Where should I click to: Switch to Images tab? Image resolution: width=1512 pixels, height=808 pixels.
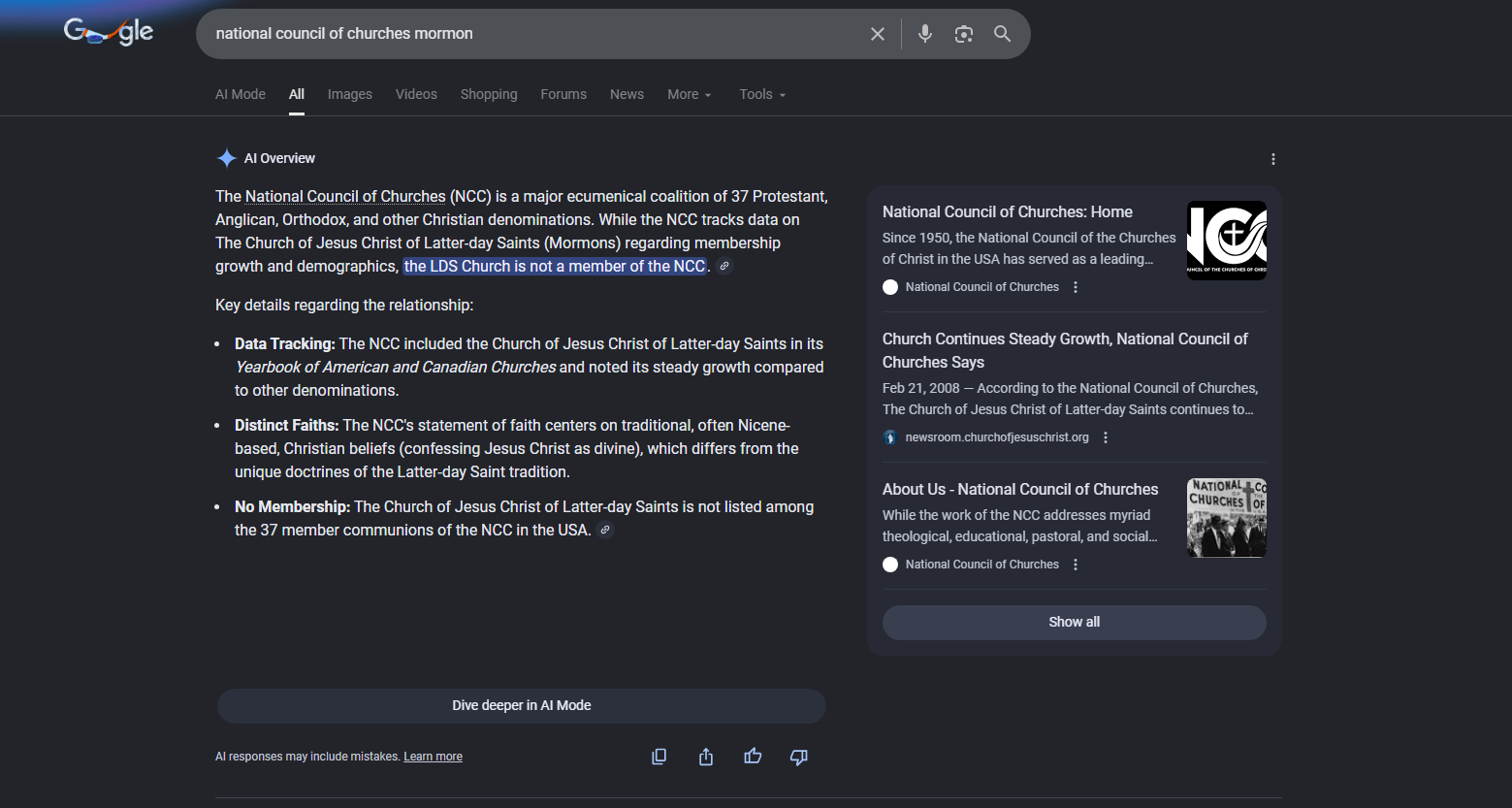pyautogui.click(x=350, y=94)
